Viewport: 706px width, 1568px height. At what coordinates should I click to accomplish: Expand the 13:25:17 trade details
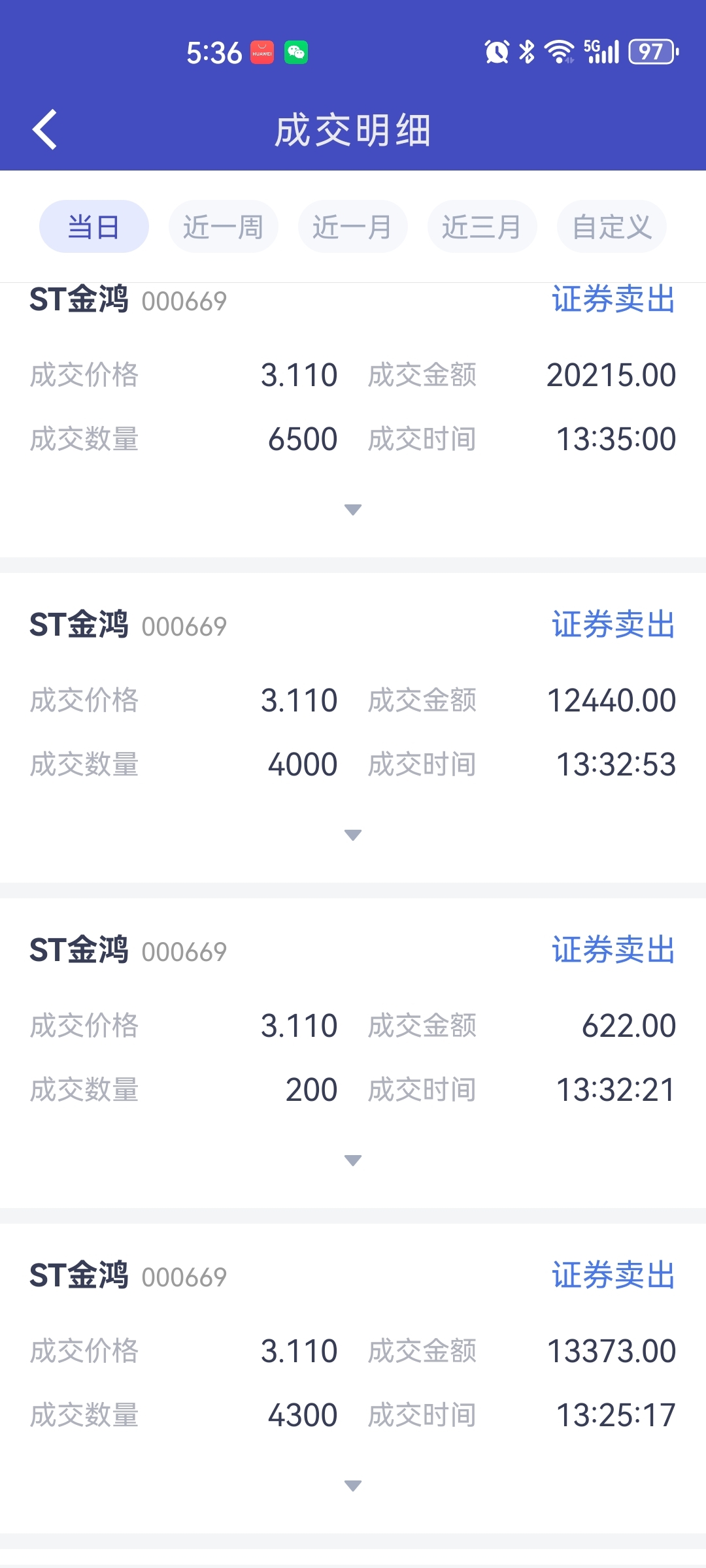pyautogui.click(x=353, y=1486)
